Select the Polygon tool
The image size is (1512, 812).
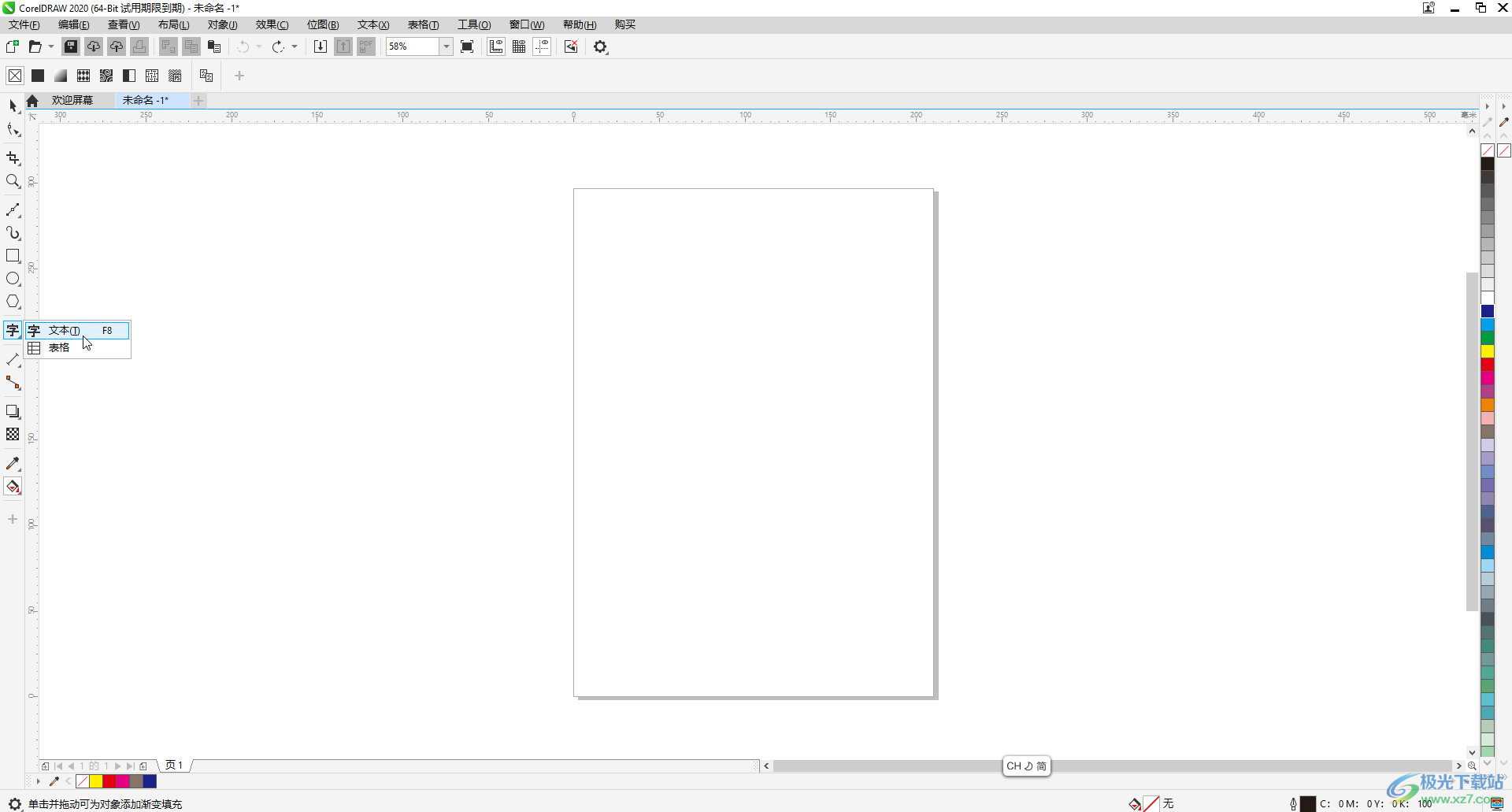click(x=13, y=302)
